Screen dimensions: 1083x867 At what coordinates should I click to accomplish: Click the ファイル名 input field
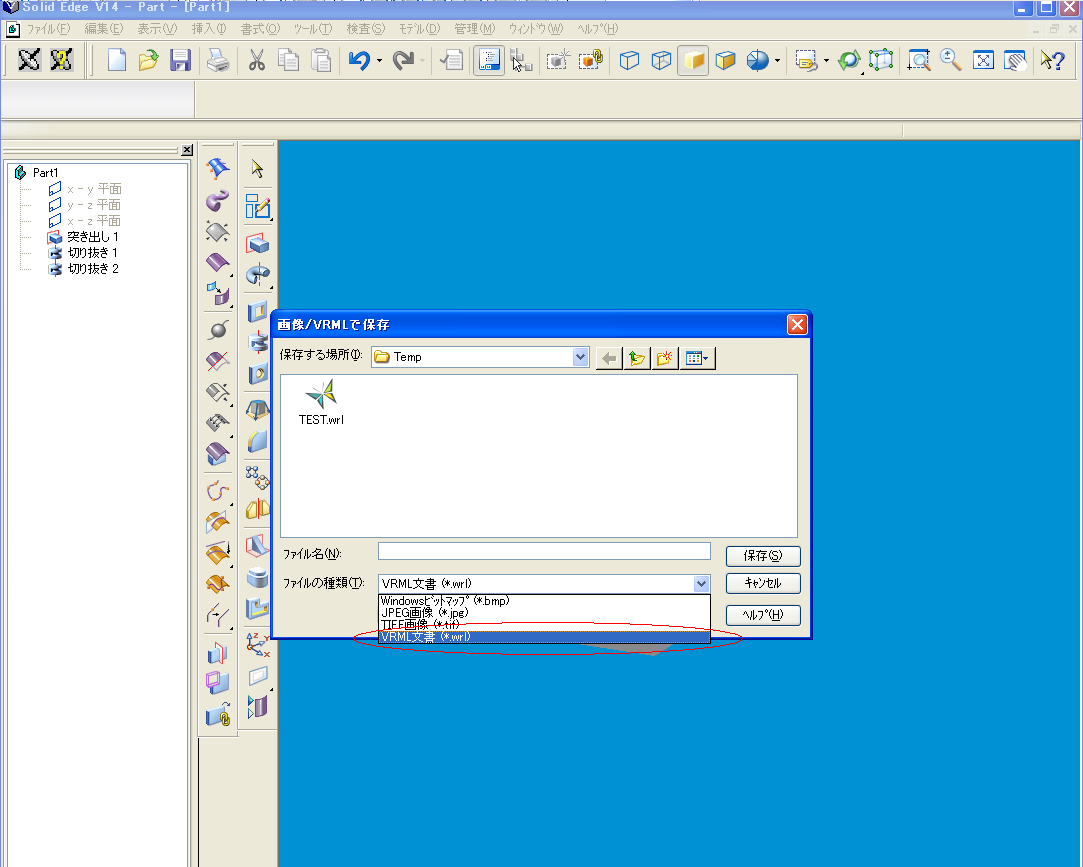pos(544,551)
